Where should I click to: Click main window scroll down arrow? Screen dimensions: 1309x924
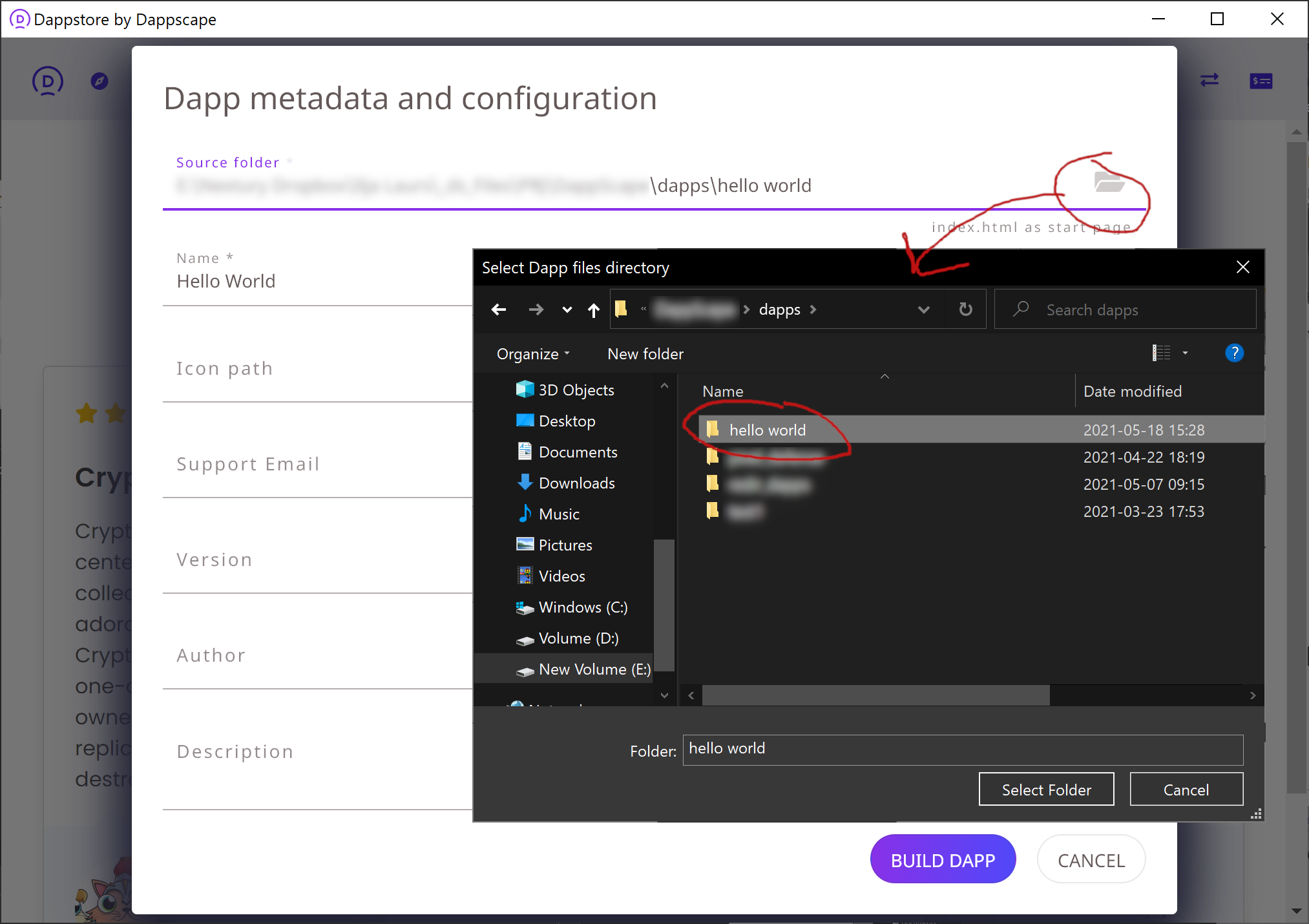tap(1296, 911)
